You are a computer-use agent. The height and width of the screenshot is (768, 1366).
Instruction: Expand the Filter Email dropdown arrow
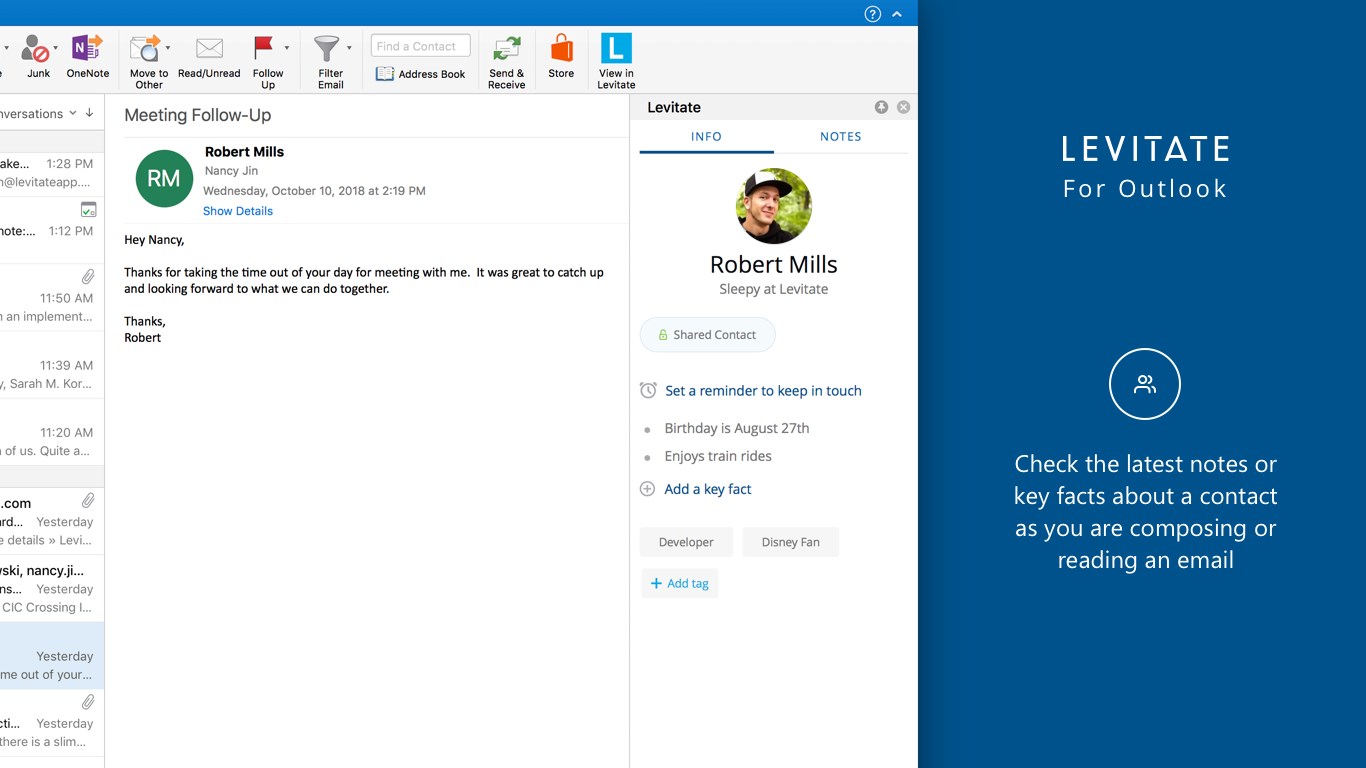pyautogui.click(x=349, y=48)
